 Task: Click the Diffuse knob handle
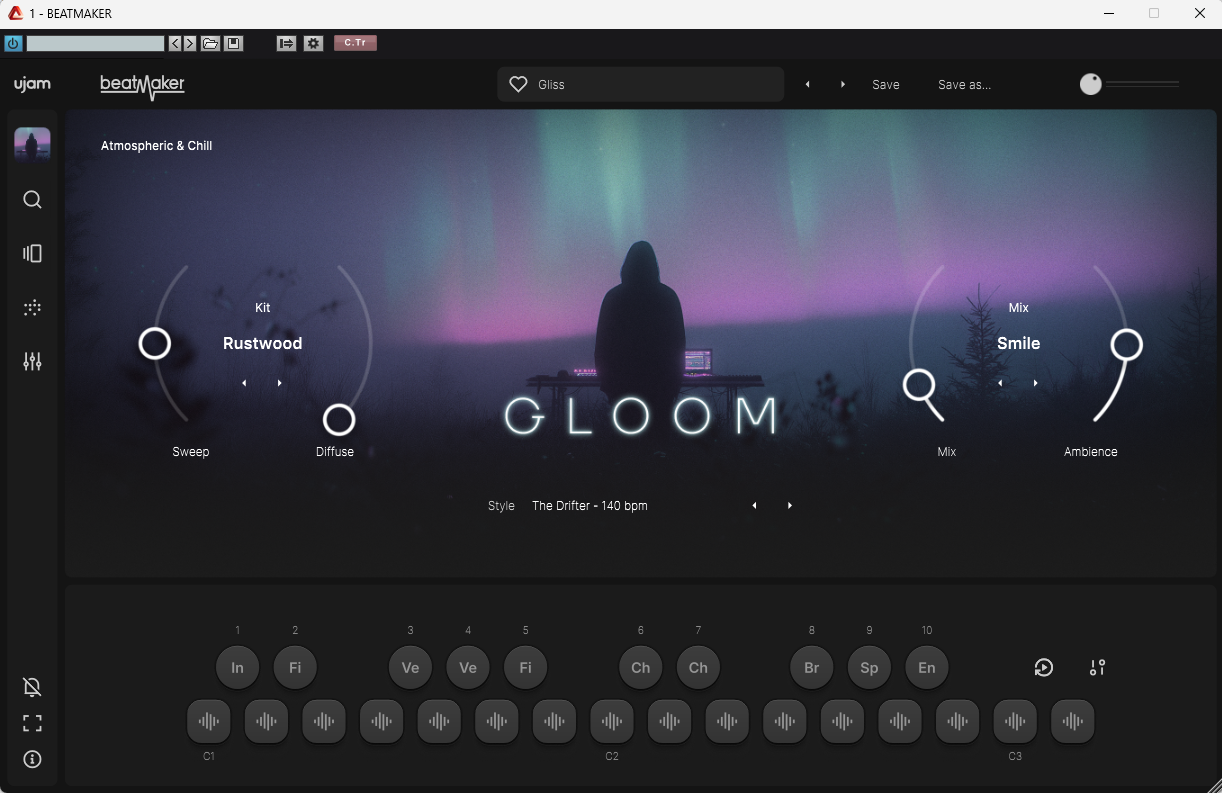339,420
